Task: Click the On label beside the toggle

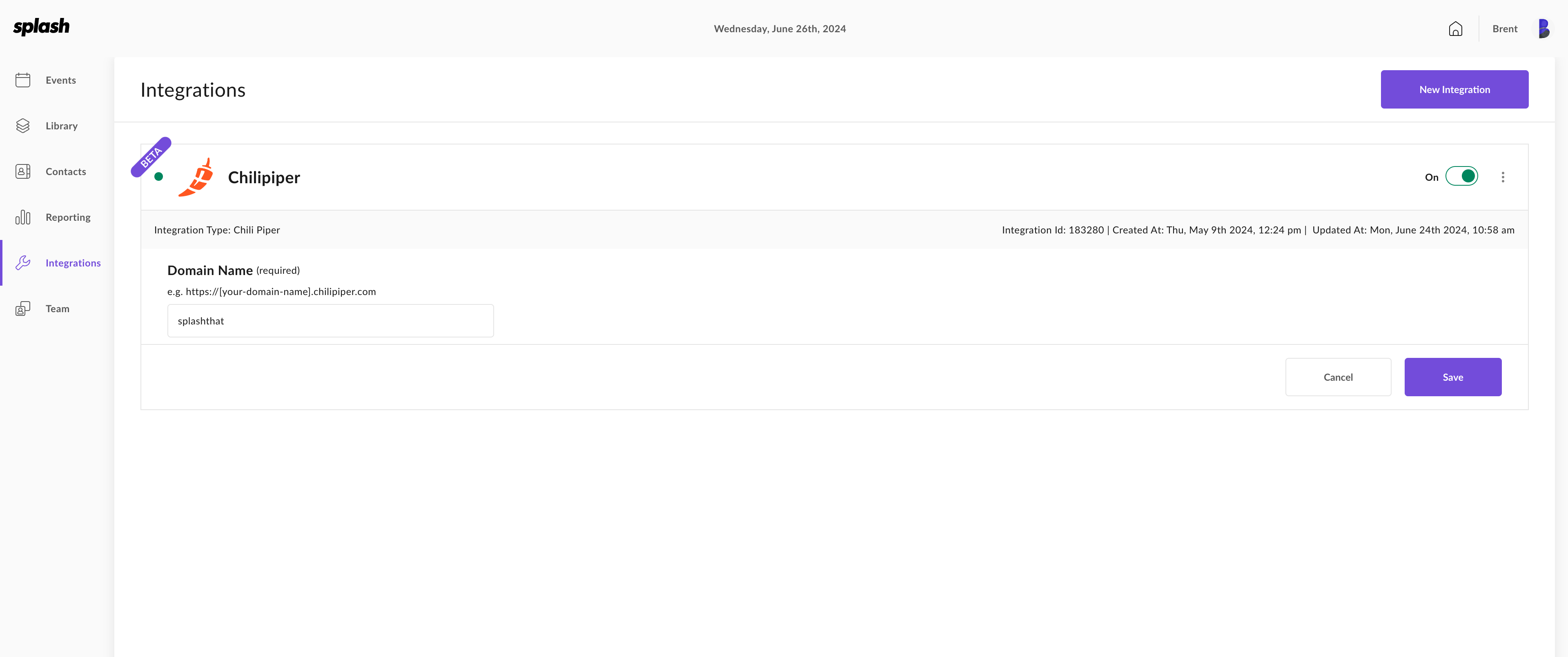Action: coord(1432,178)
